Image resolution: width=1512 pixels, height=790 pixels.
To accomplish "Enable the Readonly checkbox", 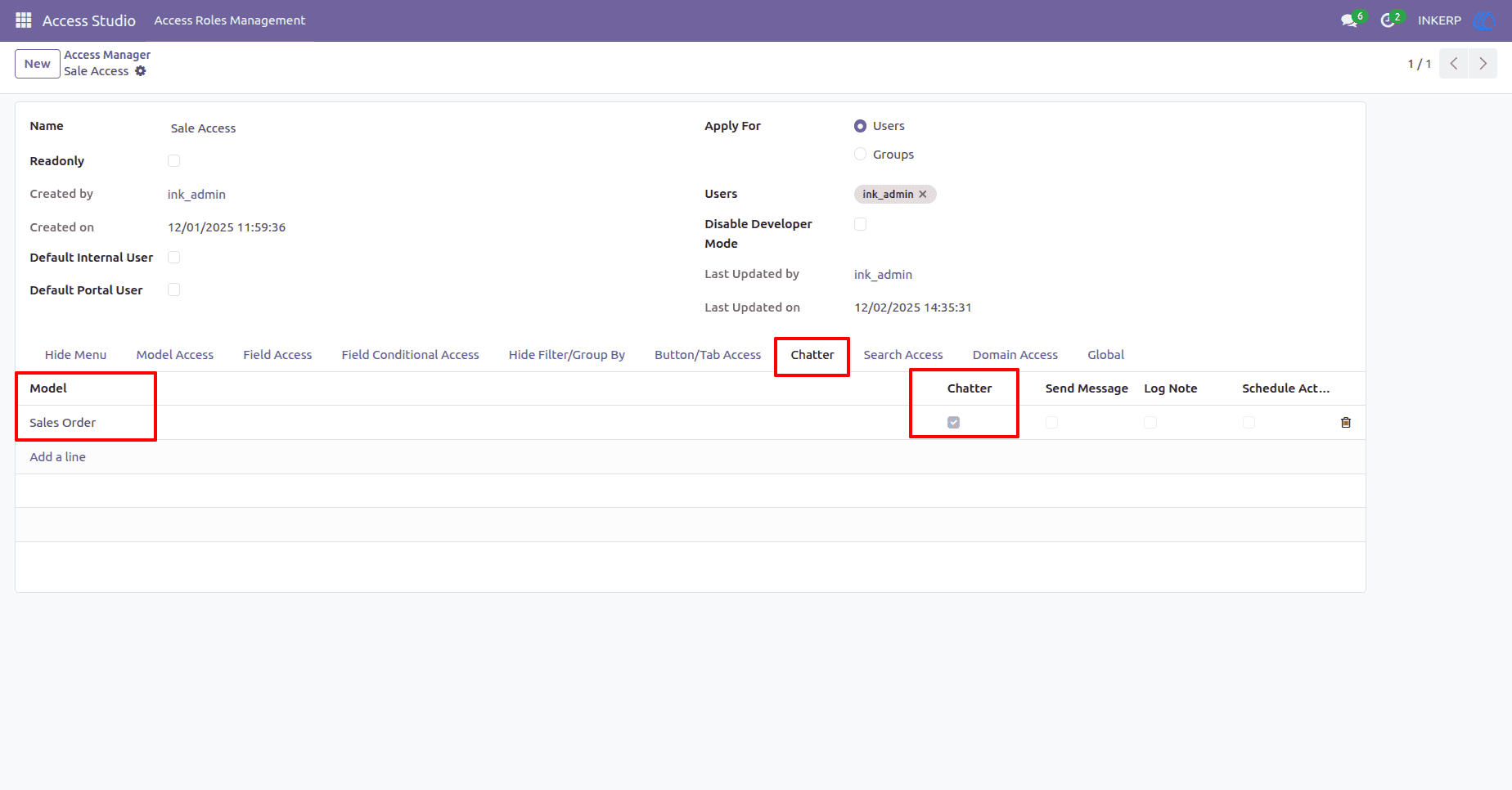I will [x=173, y=161].
